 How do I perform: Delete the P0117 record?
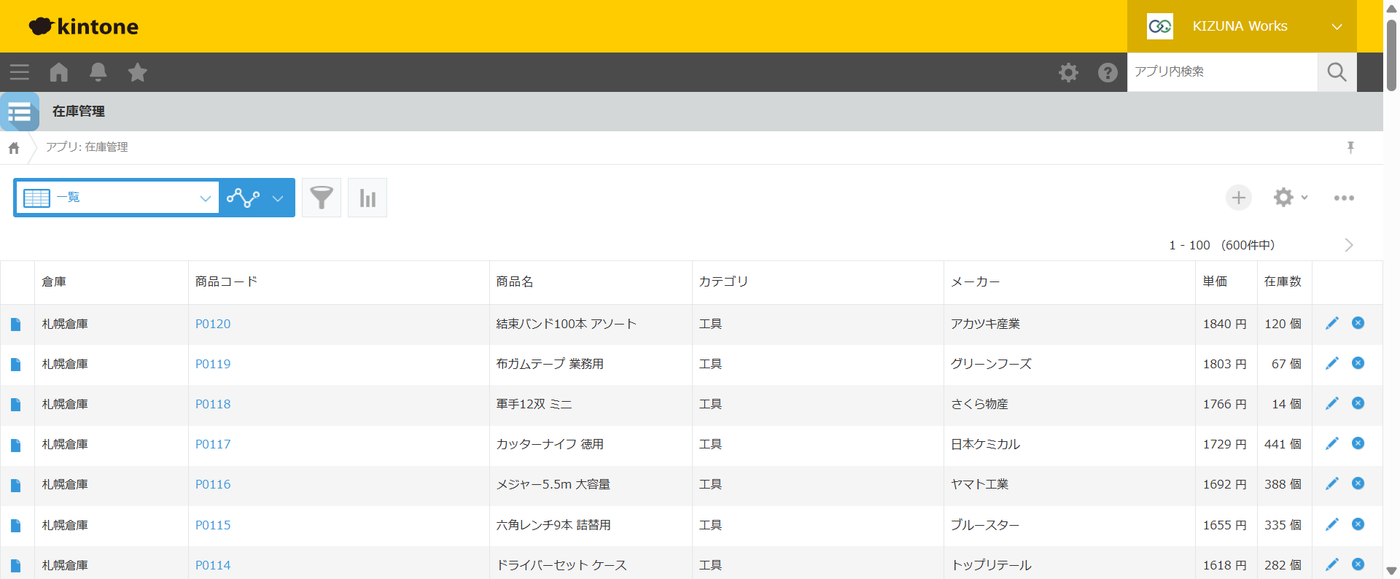(1358, 443)
